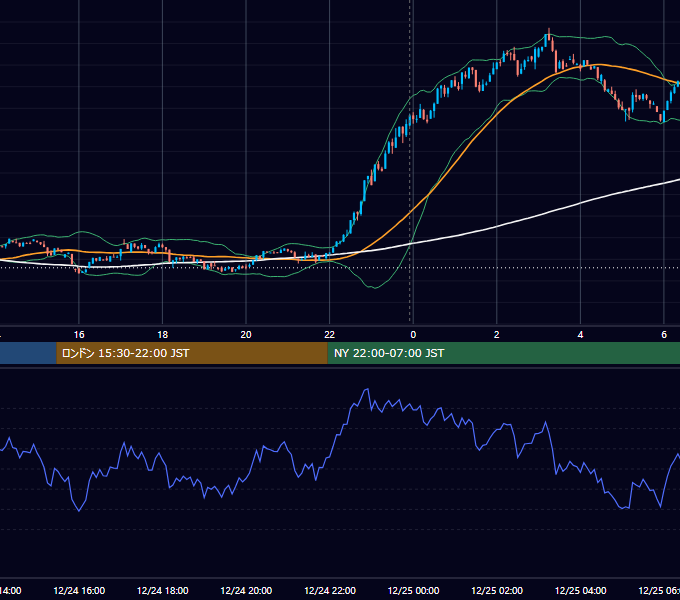Click the London 15:30-22:00 JST session band
Viewport: 680px width, 600px height.
[192, 353]
